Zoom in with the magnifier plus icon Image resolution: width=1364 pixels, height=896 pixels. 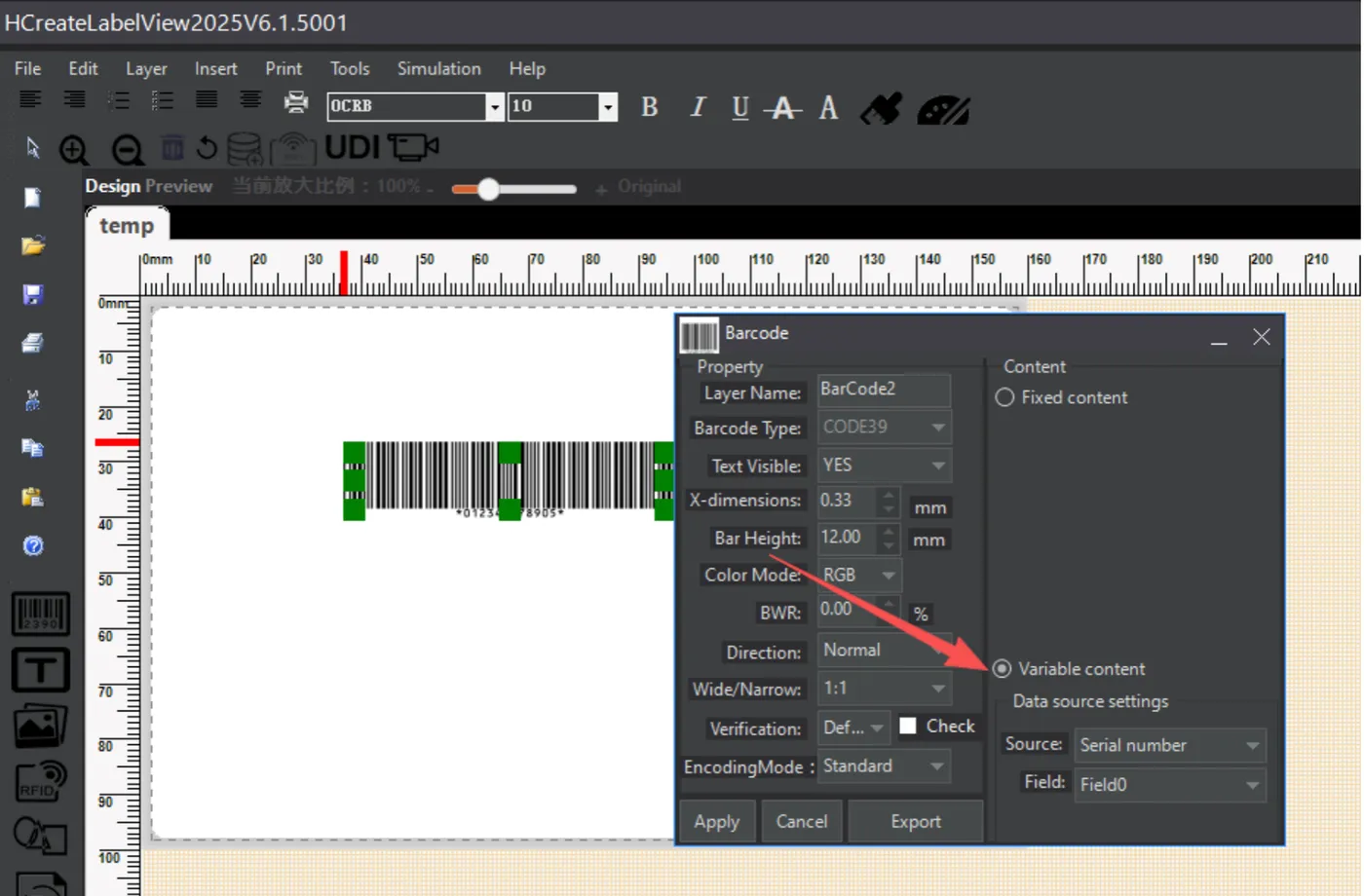[74, 149]
